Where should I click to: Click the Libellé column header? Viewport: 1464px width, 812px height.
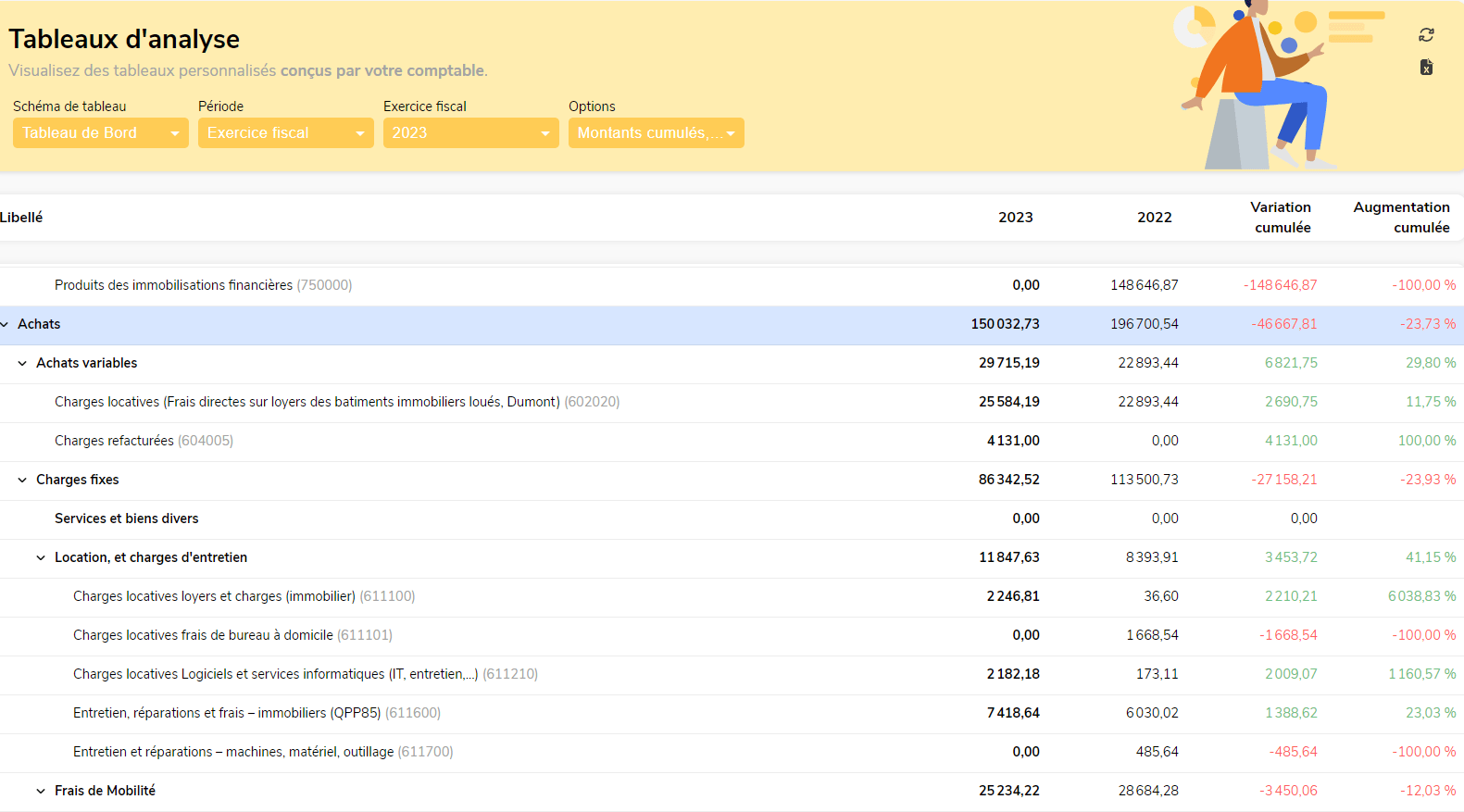click(22, 218)
